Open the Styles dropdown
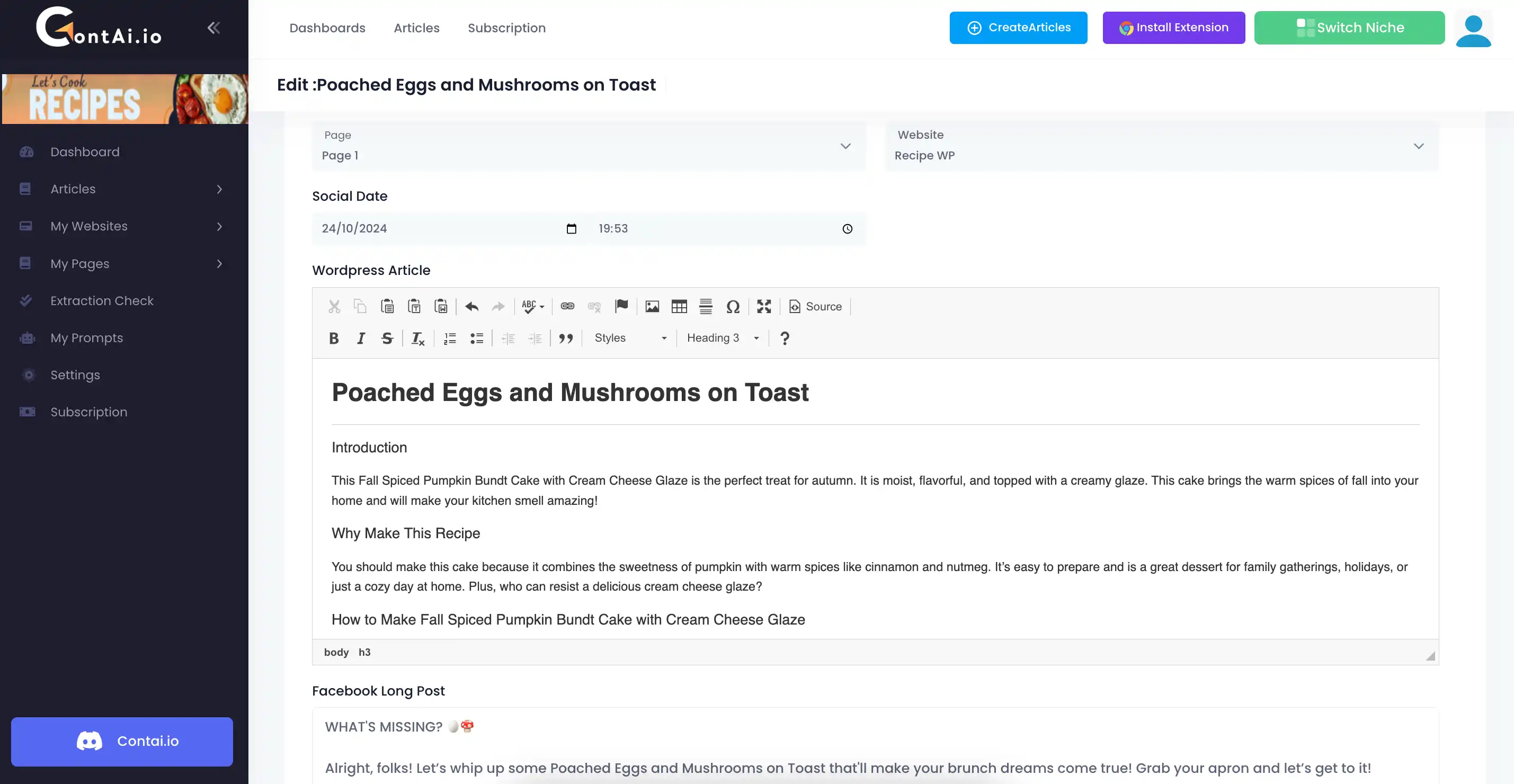The width and height of the screenshot is (1514, 784). (630, 338)
